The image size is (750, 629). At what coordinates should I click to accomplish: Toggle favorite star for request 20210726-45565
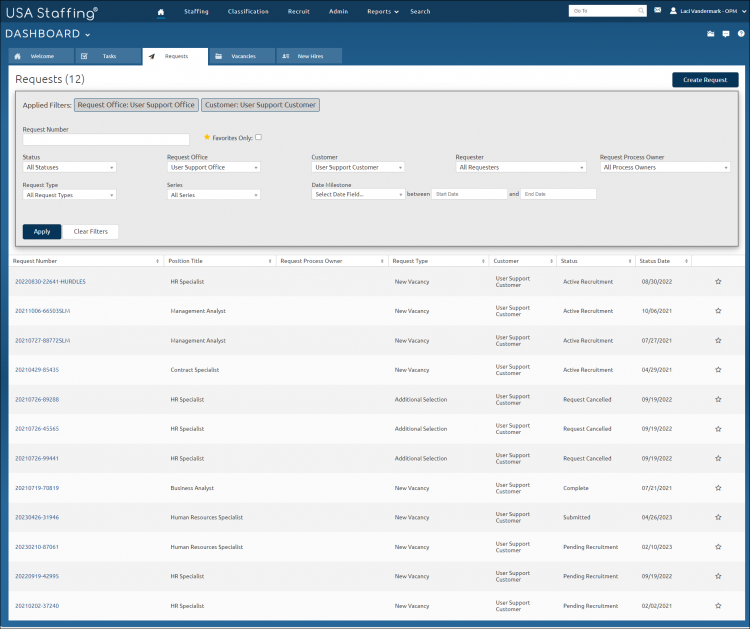718,429
